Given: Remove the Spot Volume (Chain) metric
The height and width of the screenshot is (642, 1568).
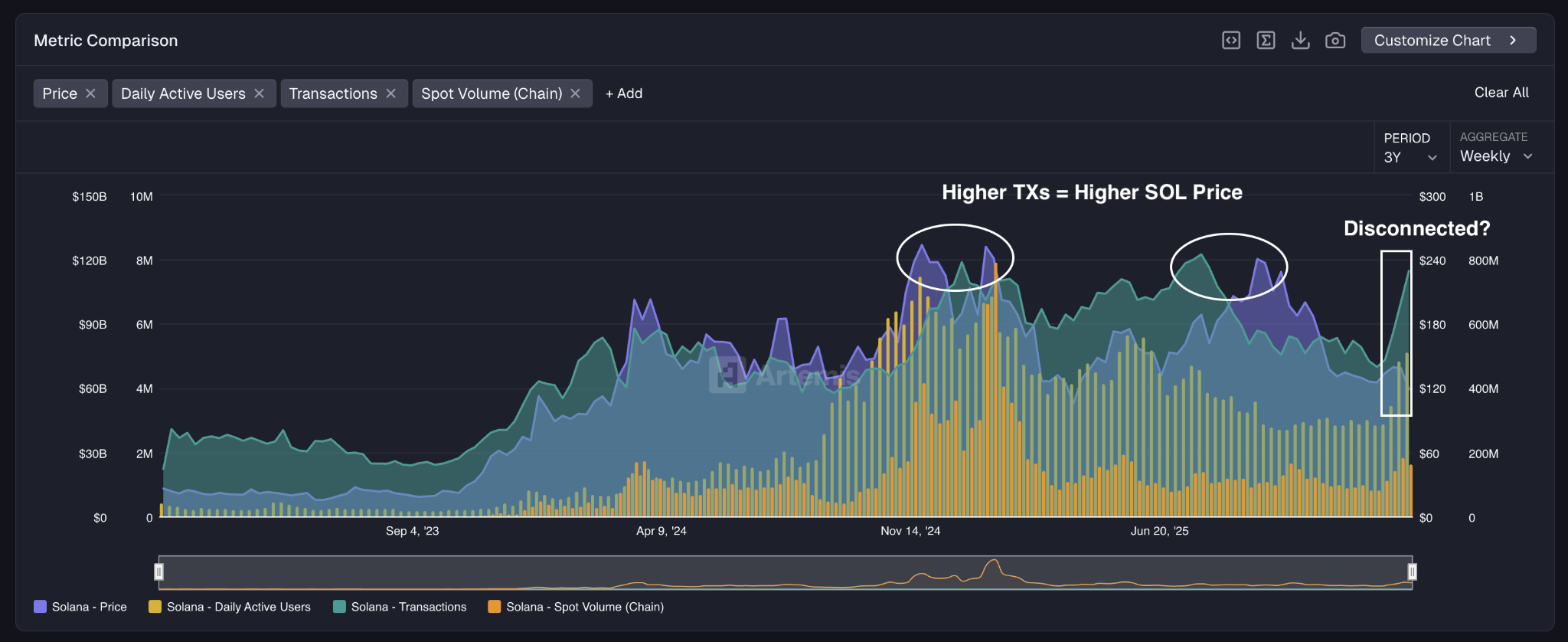Looking at the screenshot, I should click(x=576, y=93).
